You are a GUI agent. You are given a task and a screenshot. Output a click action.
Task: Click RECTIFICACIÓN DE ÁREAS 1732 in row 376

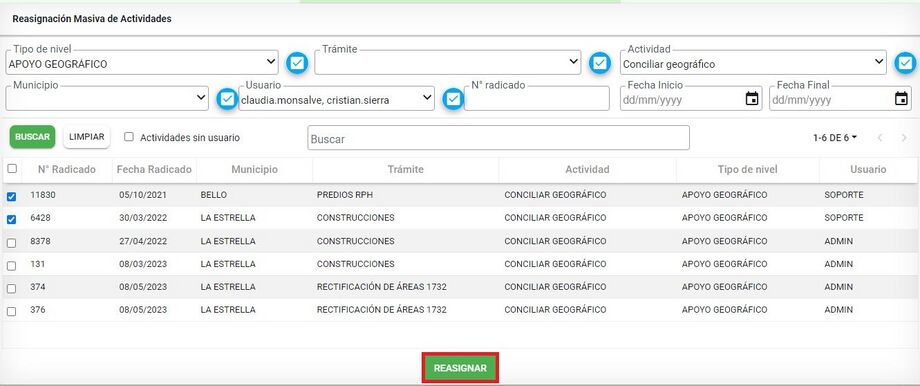(382, 310)
